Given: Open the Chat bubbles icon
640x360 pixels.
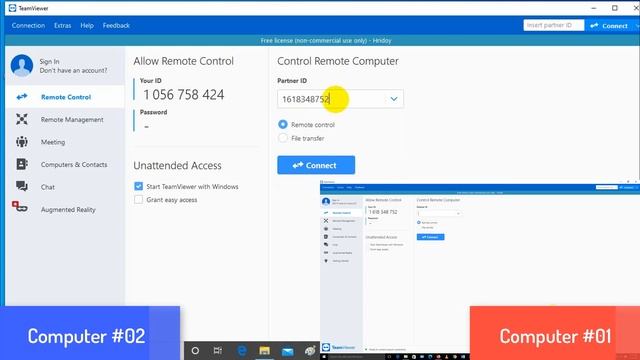Looking at the screenshot, I should click(x=22, y=187).
